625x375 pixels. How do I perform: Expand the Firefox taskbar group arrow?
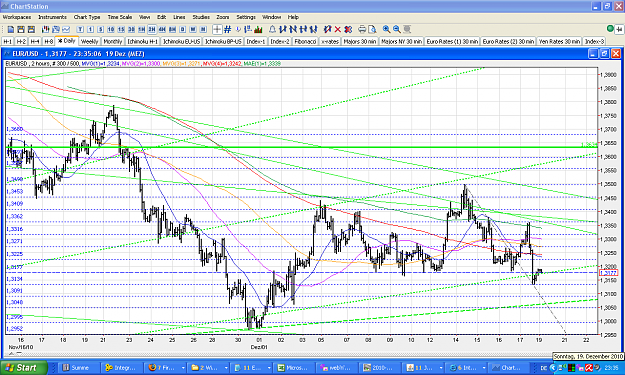click(x=183, y=367)
